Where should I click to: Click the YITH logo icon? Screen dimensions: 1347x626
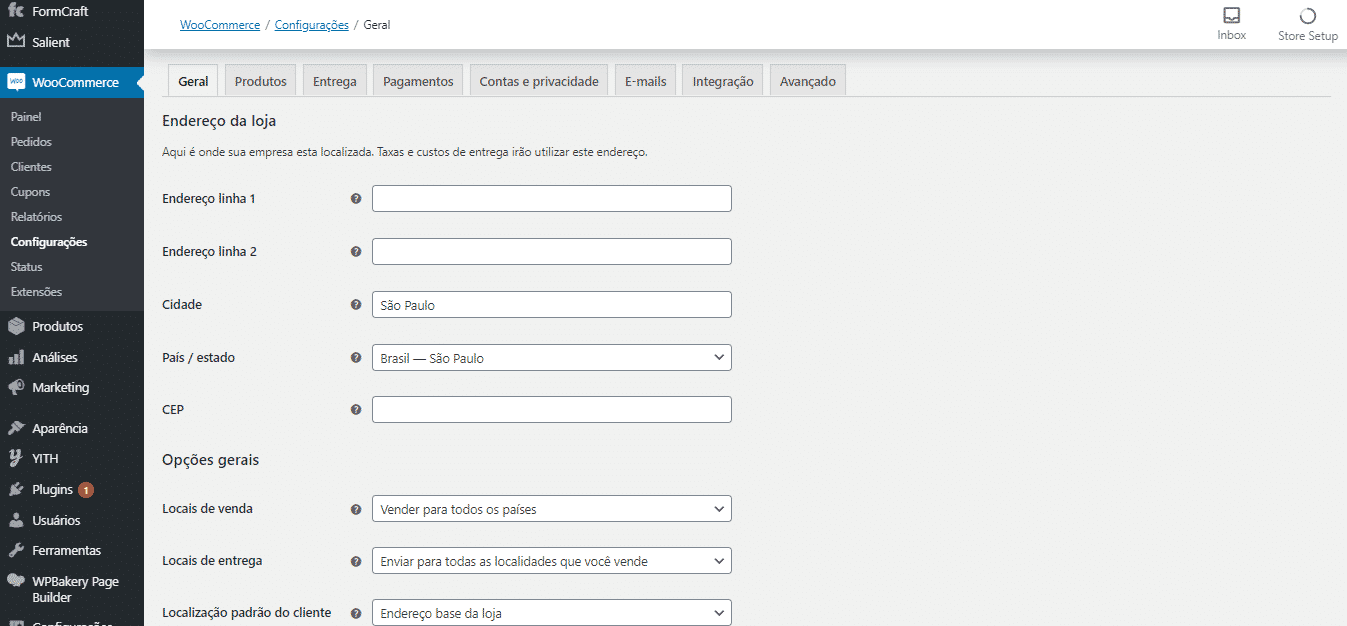15,458
